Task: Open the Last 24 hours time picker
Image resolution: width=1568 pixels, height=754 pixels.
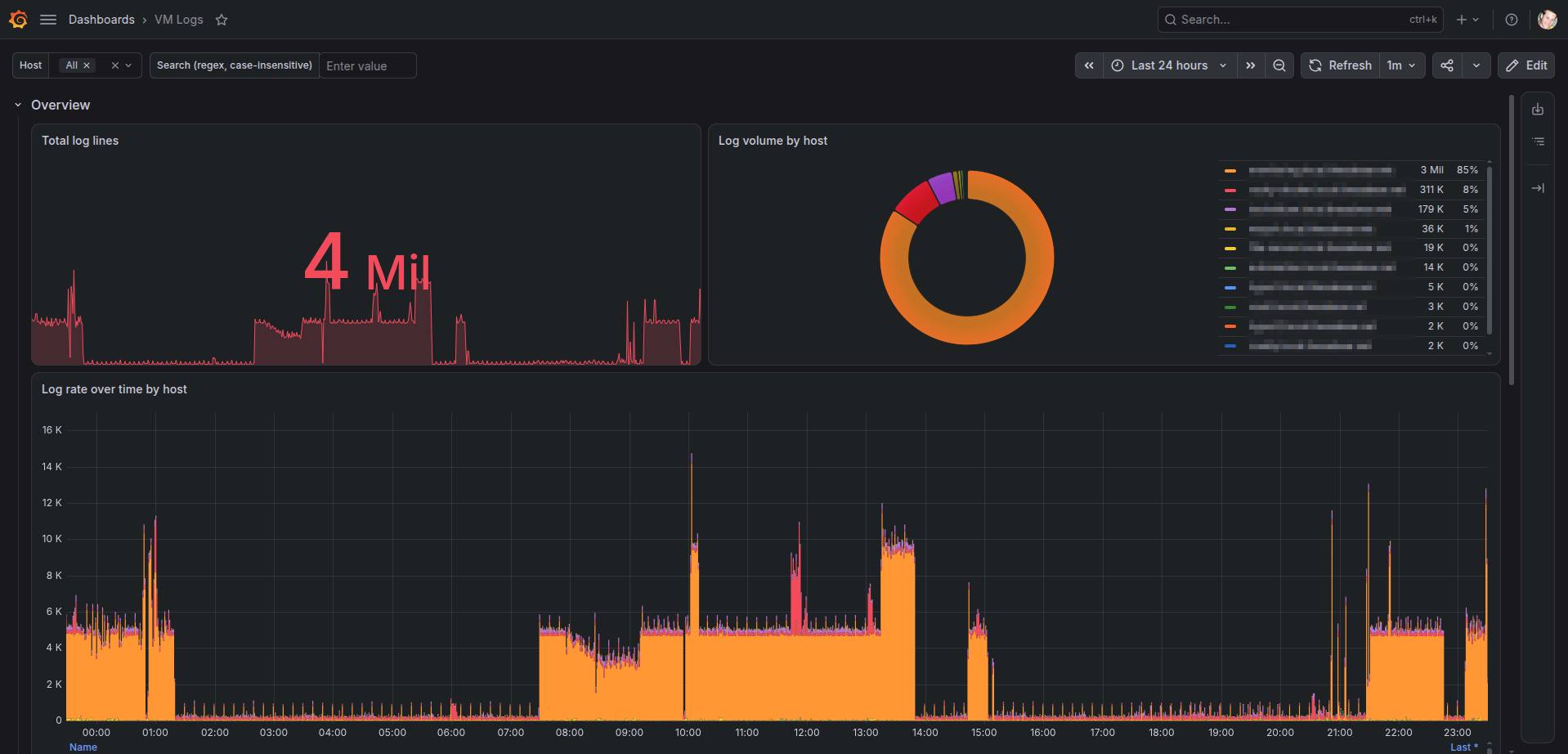Action: click(1169, 65)
